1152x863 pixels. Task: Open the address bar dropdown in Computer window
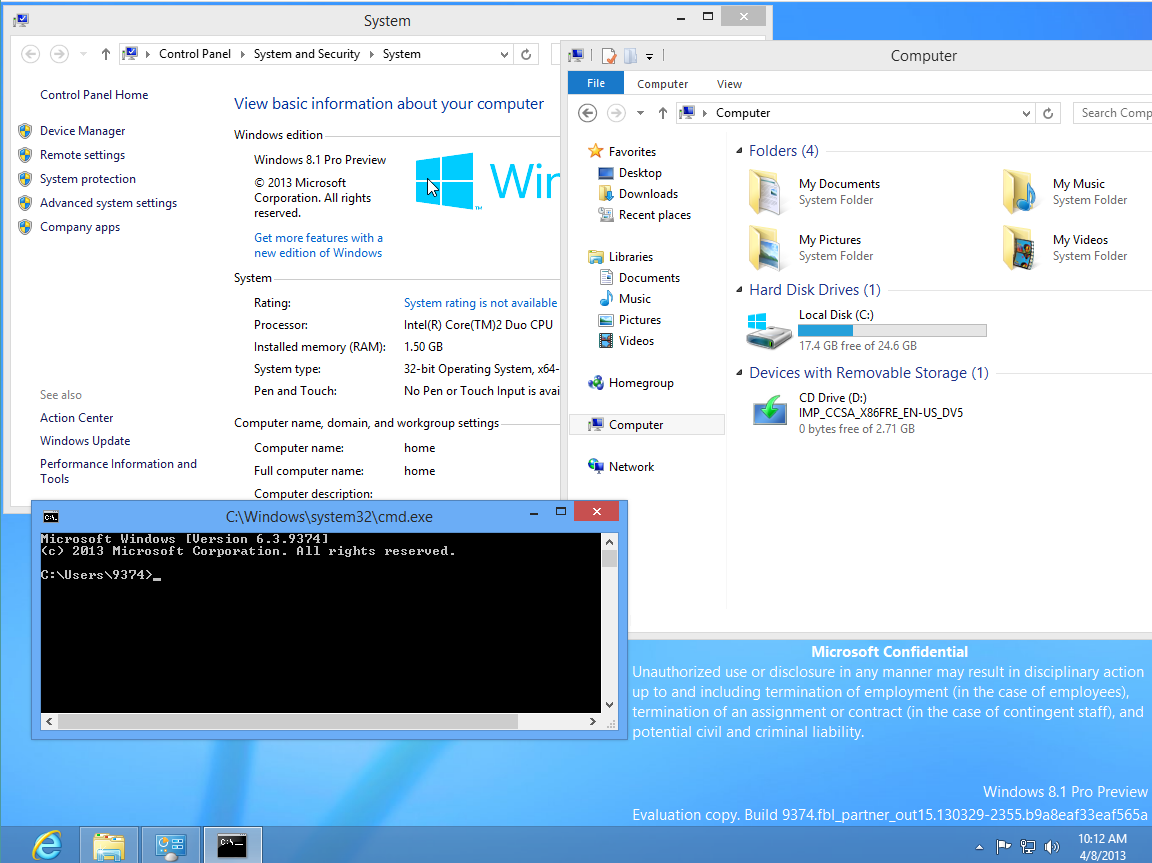pos(1025,113)
